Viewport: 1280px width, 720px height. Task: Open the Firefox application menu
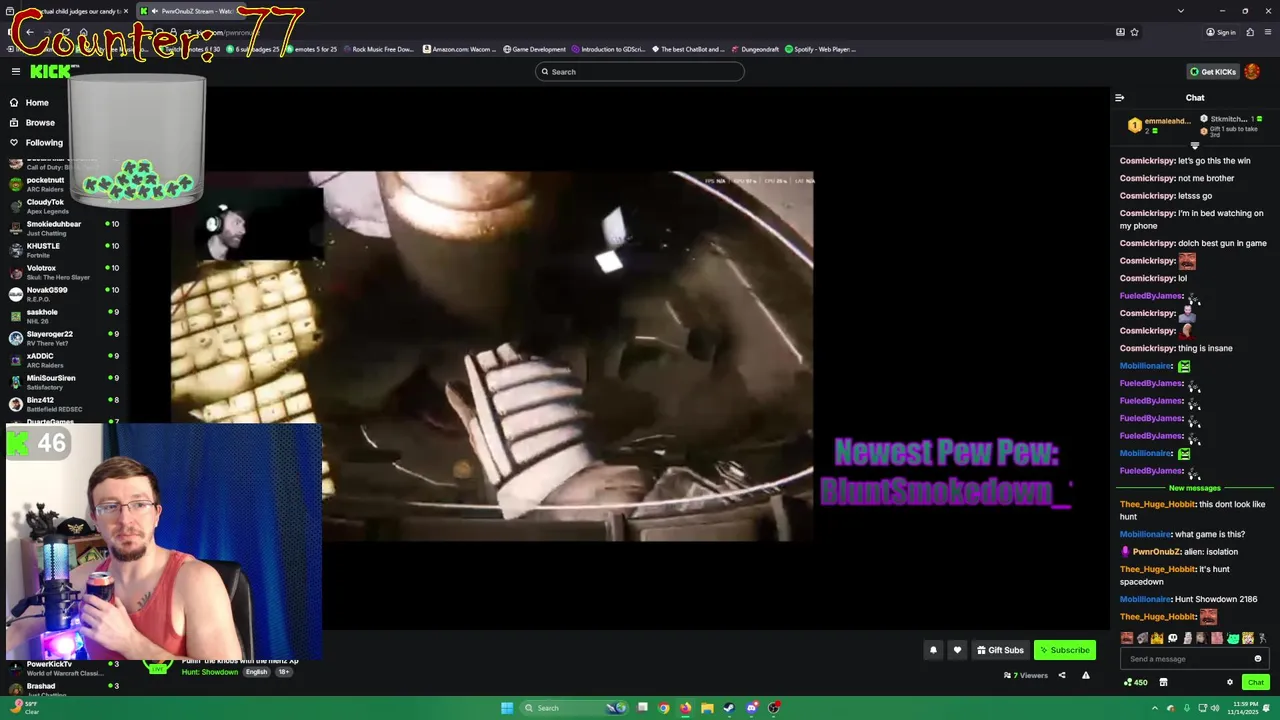pyautogui.click(x=1267, y=32)
